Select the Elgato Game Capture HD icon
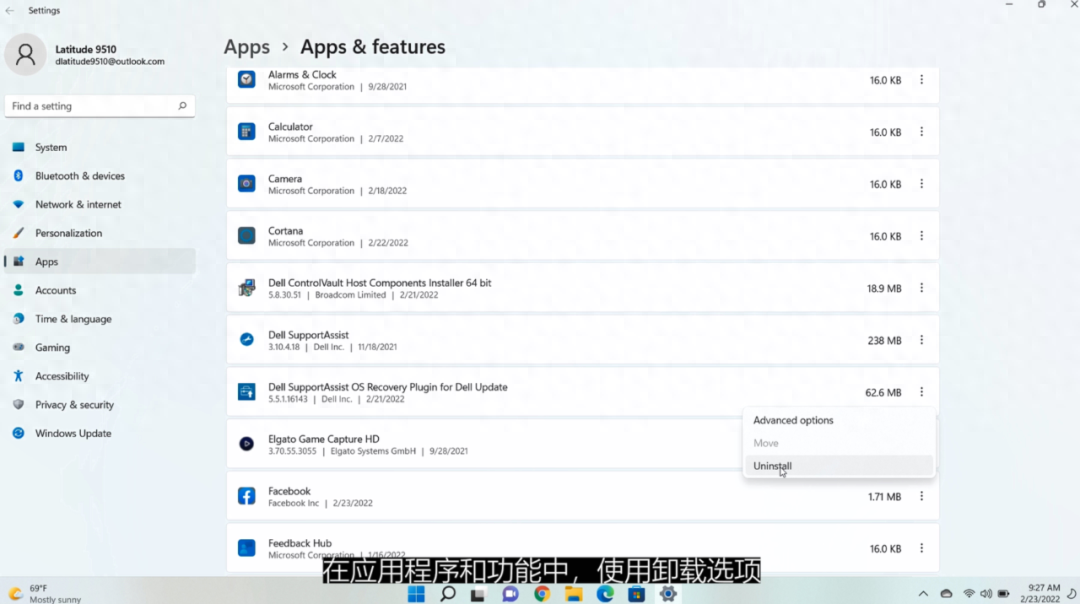The width and height of the screenshot is (1080, 604). (247, 444)
